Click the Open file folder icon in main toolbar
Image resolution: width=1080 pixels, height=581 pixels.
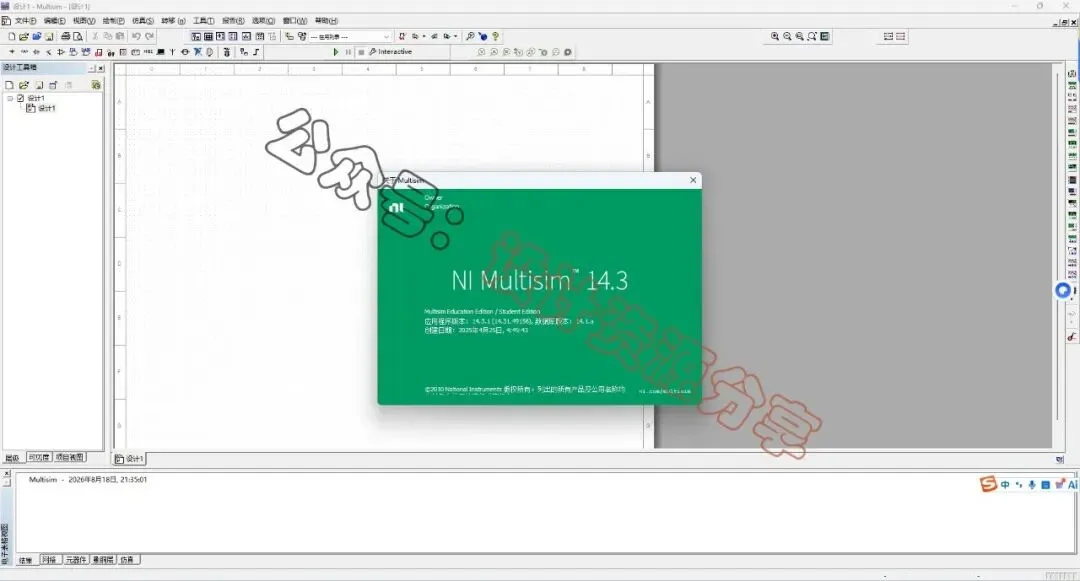pyautogui.click(x=24, y=36)
